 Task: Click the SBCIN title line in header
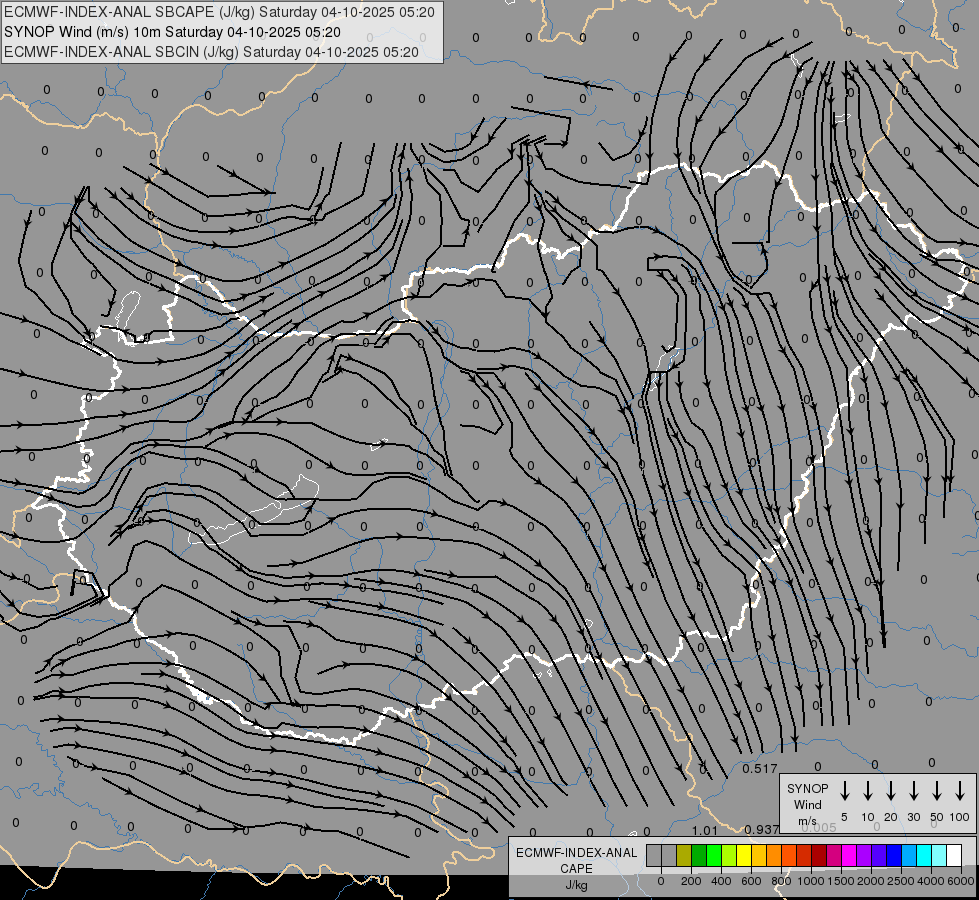pyautogui.click(x=211, y=52)
